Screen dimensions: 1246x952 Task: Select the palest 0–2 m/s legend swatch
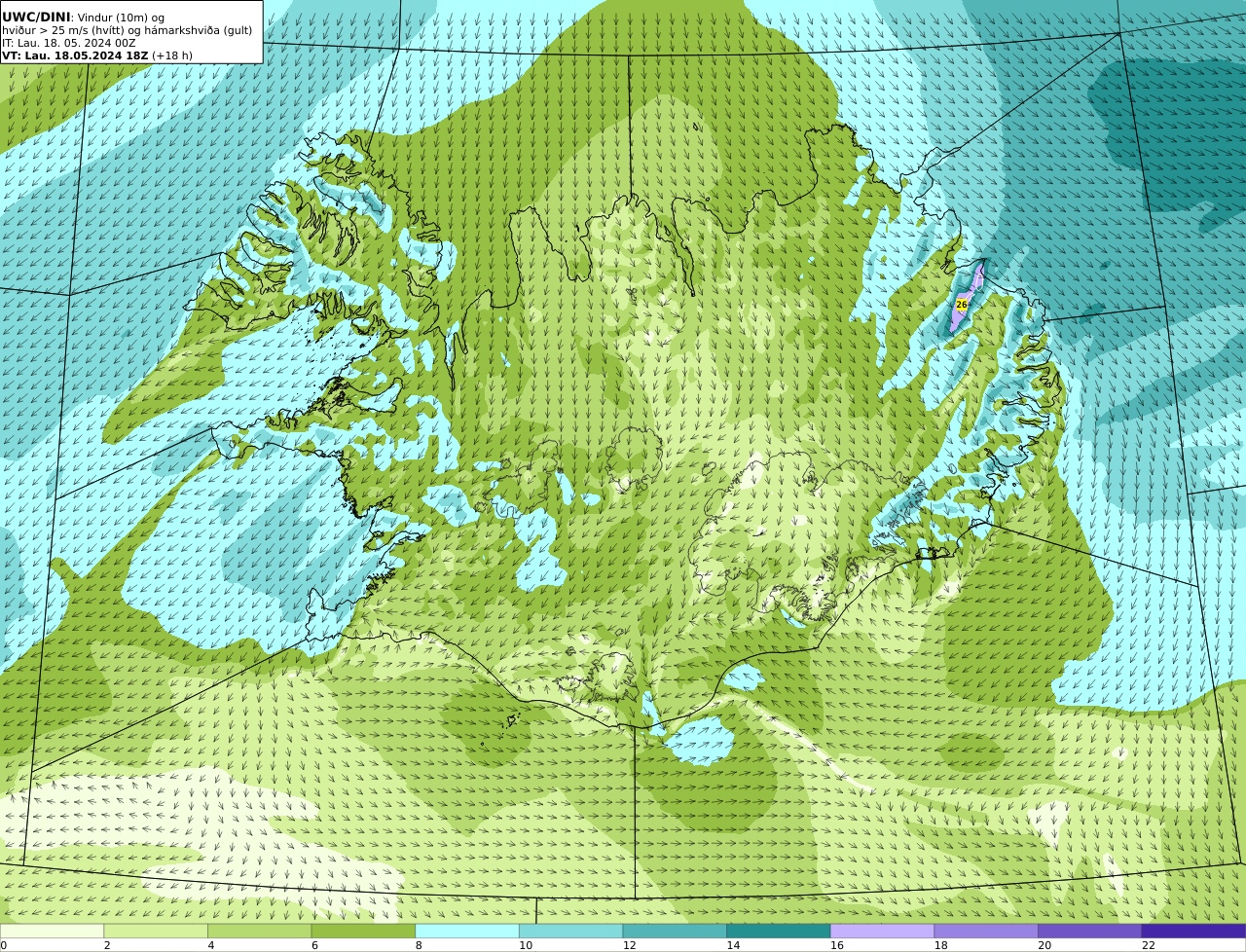point(52,931)
